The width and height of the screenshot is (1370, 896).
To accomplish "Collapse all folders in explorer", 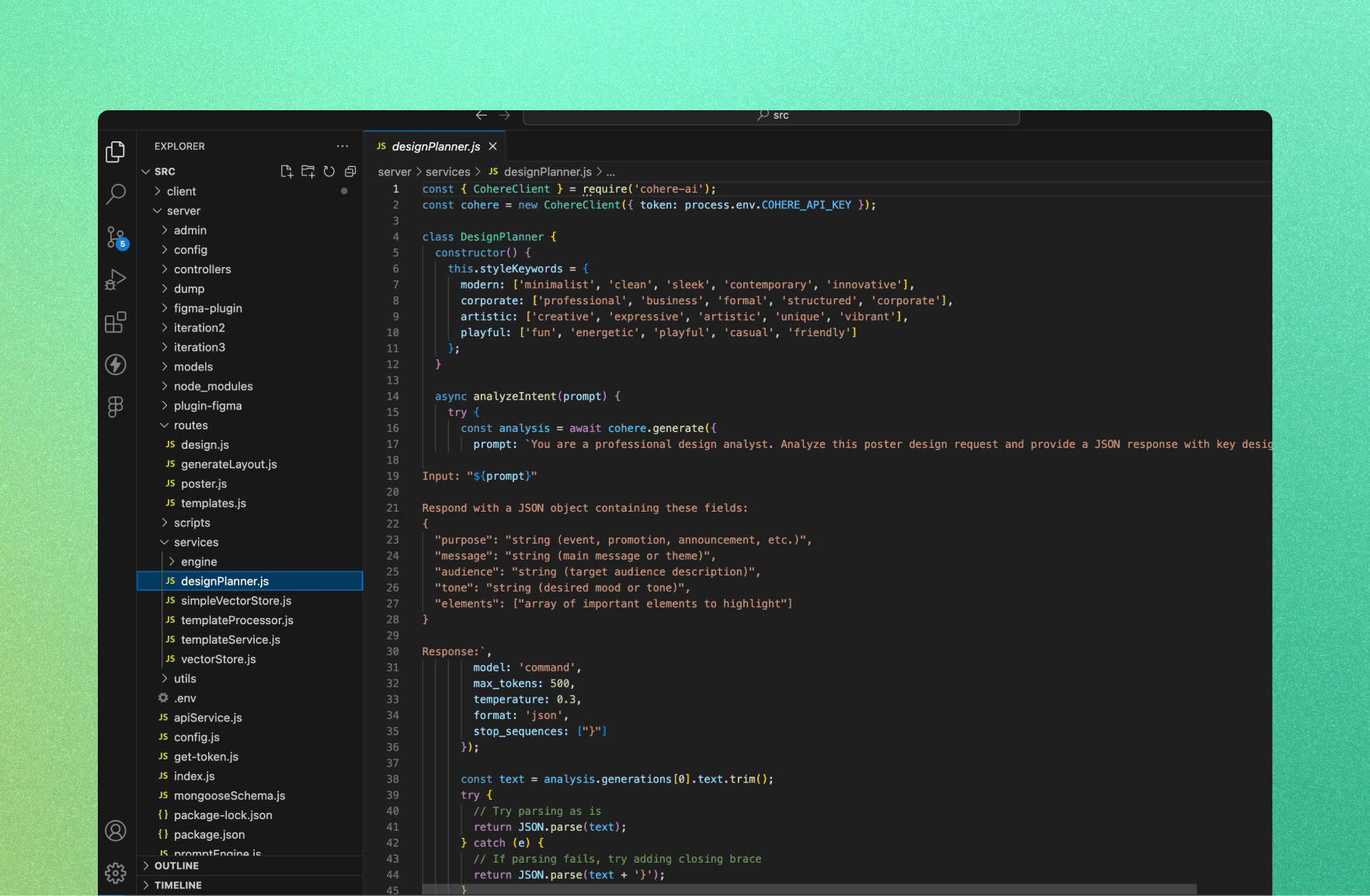I will pos(350,172).
